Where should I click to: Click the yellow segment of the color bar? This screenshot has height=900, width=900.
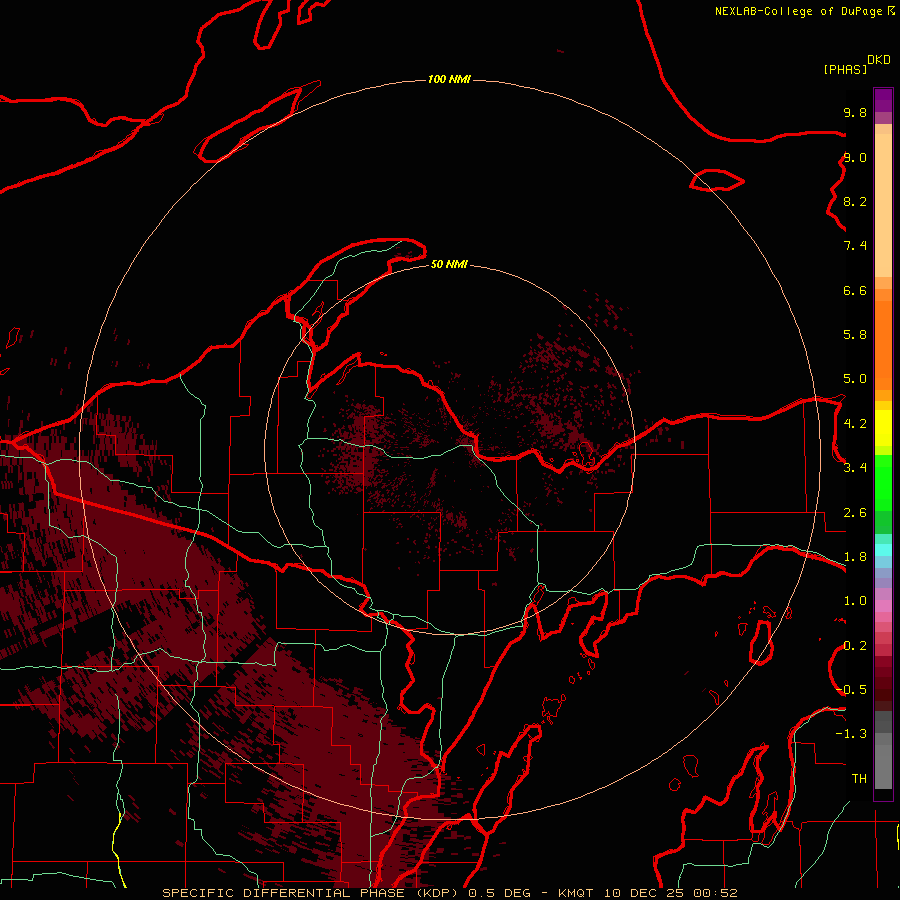pos(883,428)
